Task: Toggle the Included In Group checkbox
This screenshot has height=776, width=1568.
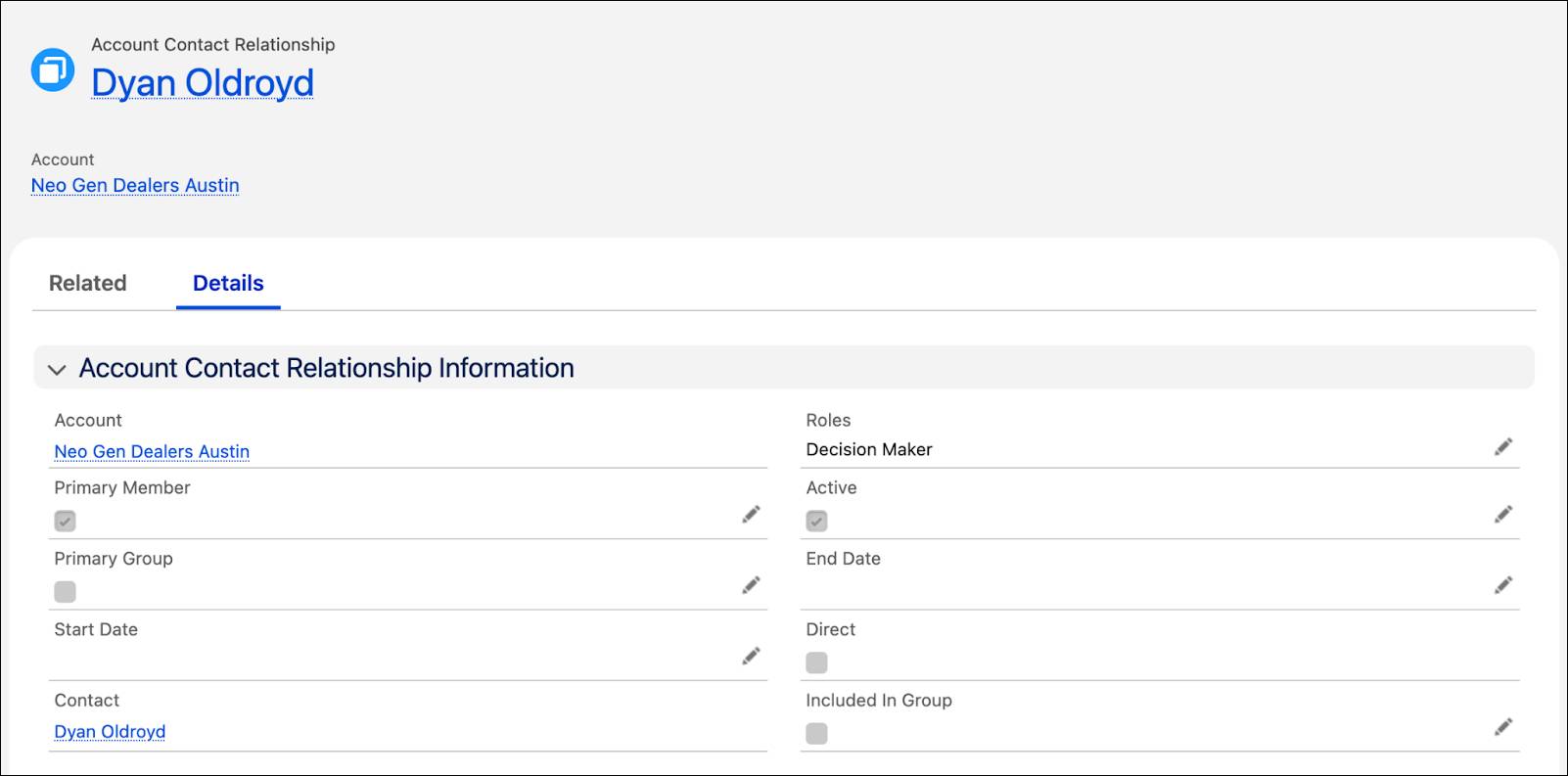Action: (816, 733)
